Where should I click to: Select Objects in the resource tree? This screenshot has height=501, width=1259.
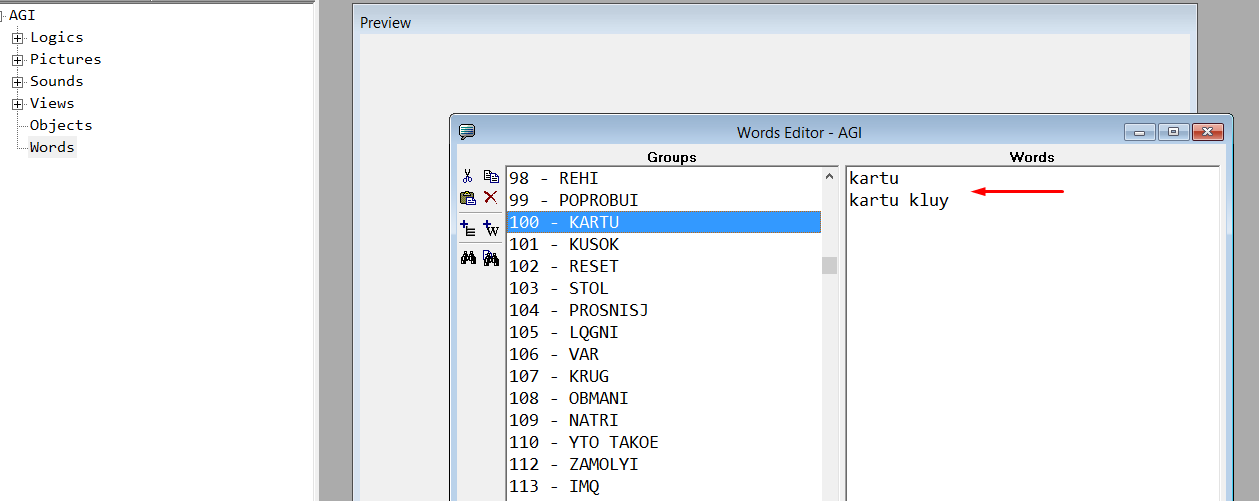61,125
